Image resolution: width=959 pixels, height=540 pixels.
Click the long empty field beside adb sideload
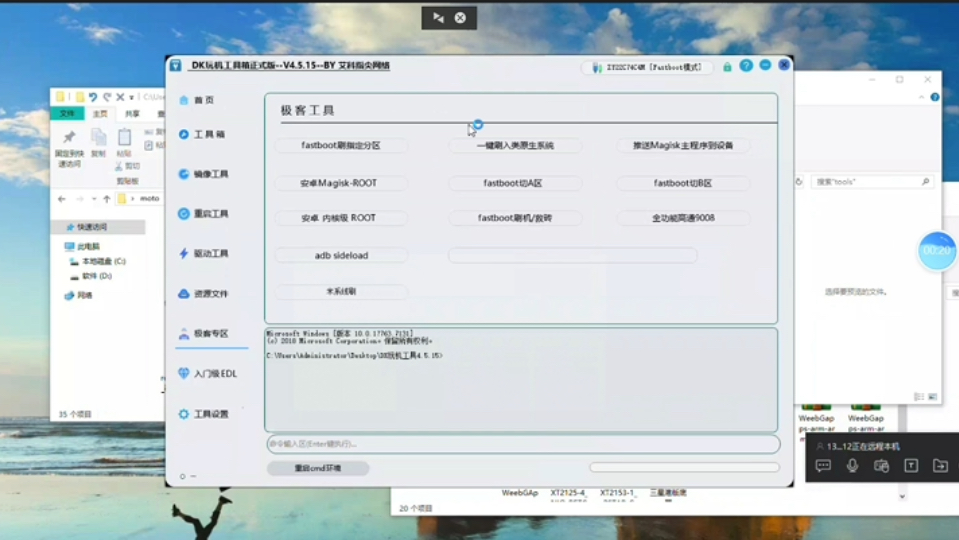pos(572,255)
